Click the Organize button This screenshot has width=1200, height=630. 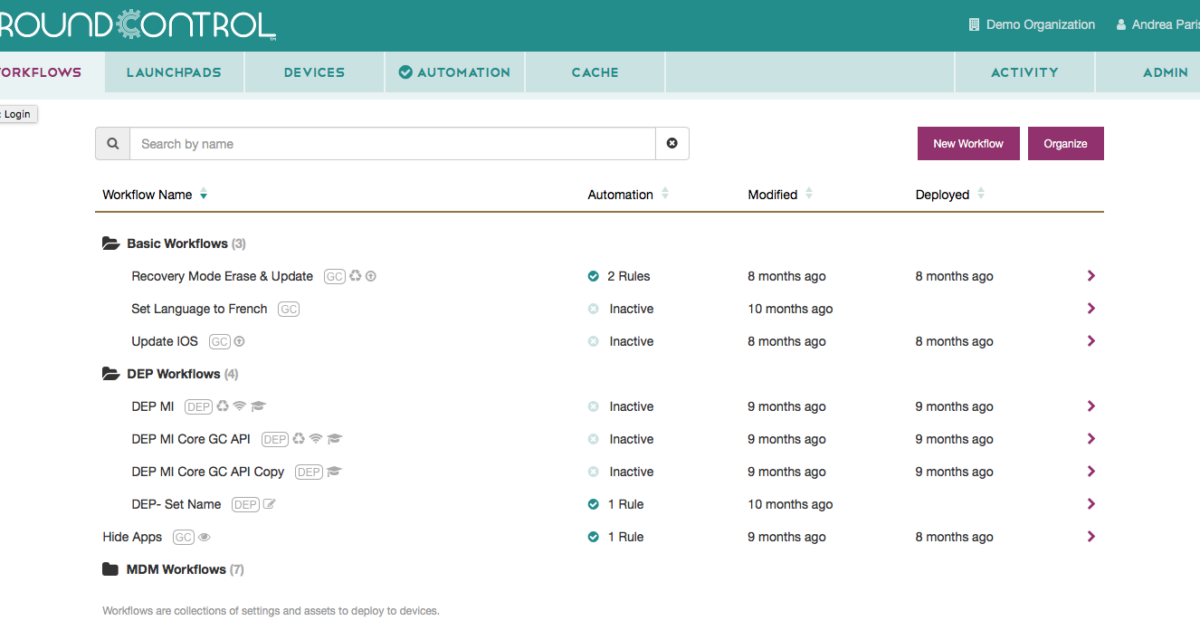pos(1065,143)
